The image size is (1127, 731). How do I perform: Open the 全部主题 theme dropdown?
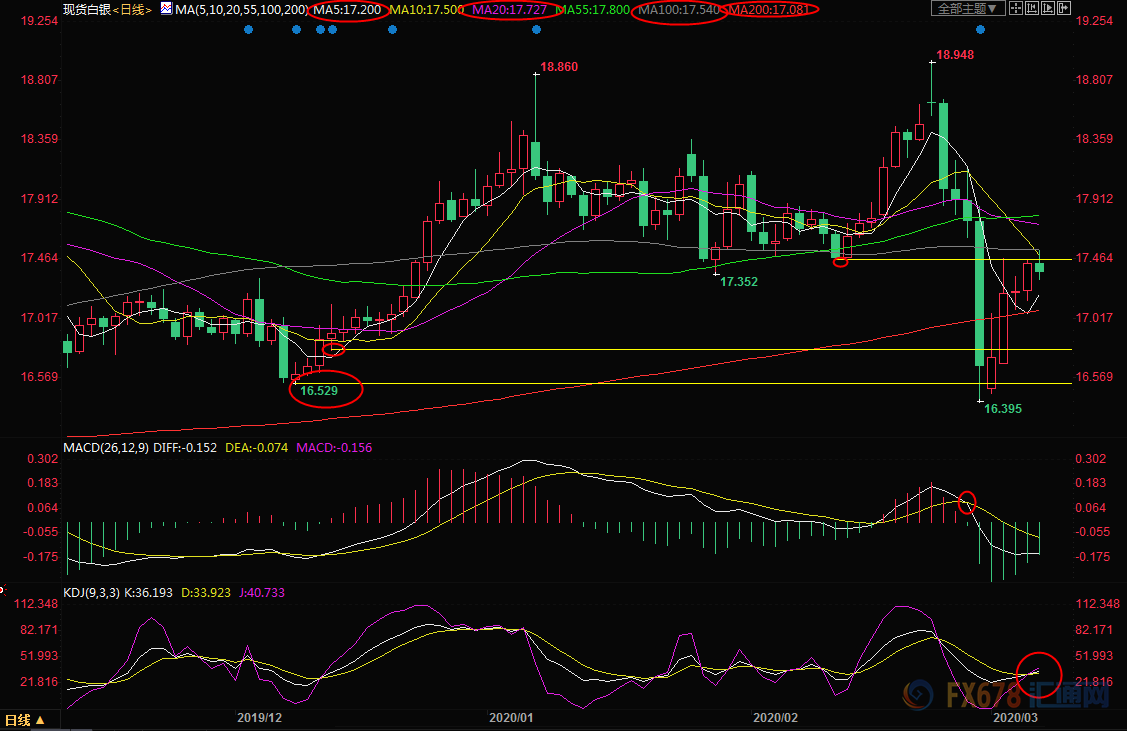(968, 9)
